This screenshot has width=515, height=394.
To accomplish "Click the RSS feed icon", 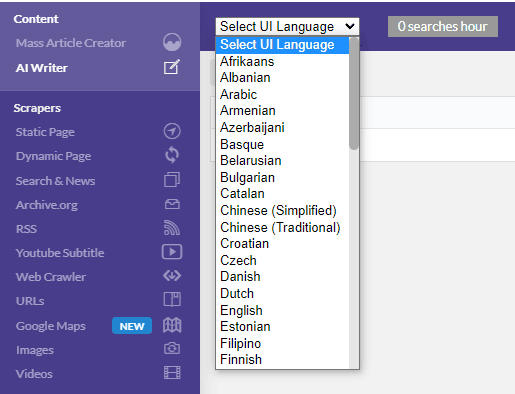I will coord(172,228).
